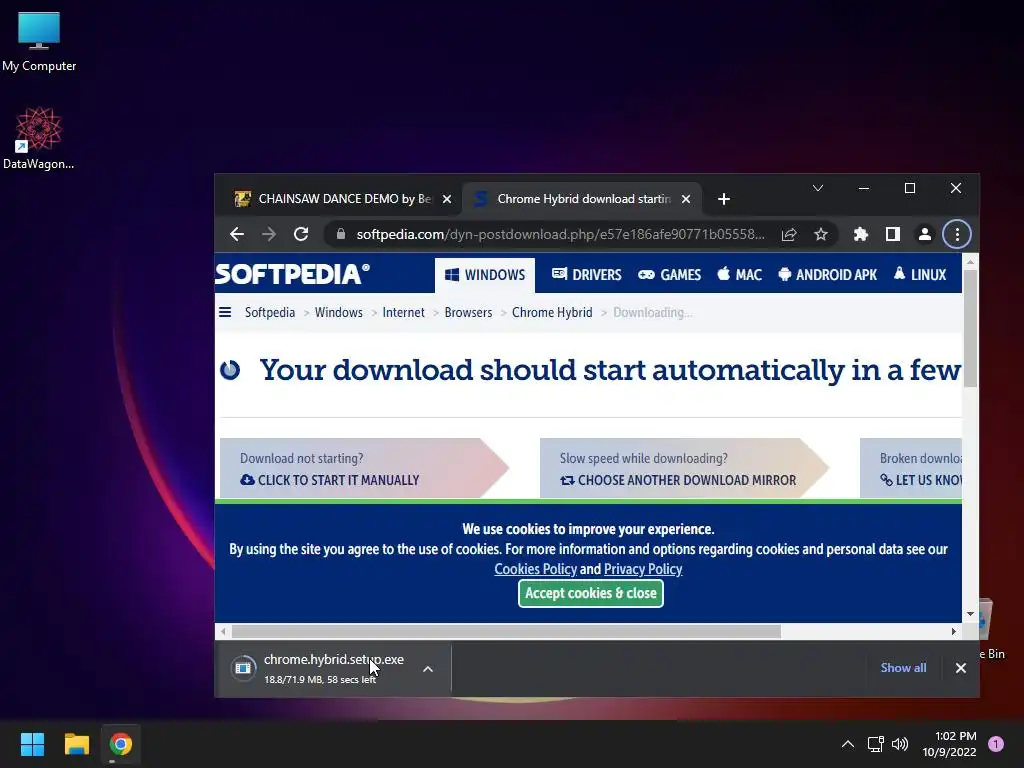Go back with the browser back arrow
The height and width of the screenshot is (768, 1024).
(x=237, y=234)
